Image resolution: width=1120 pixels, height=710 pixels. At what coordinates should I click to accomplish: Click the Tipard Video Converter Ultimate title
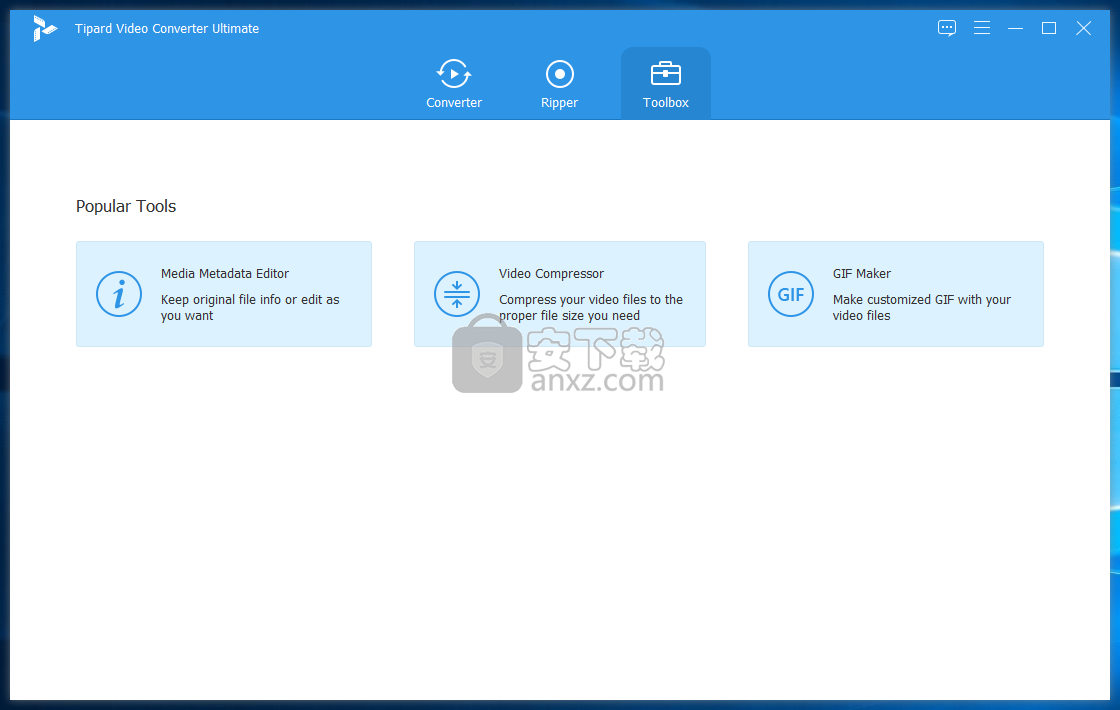(x=167, y=29)
